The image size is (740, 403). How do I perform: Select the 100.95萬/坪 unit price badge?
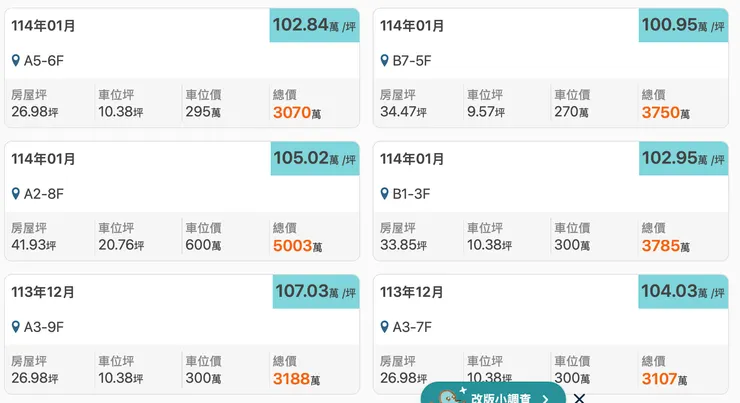click(683, 25)
